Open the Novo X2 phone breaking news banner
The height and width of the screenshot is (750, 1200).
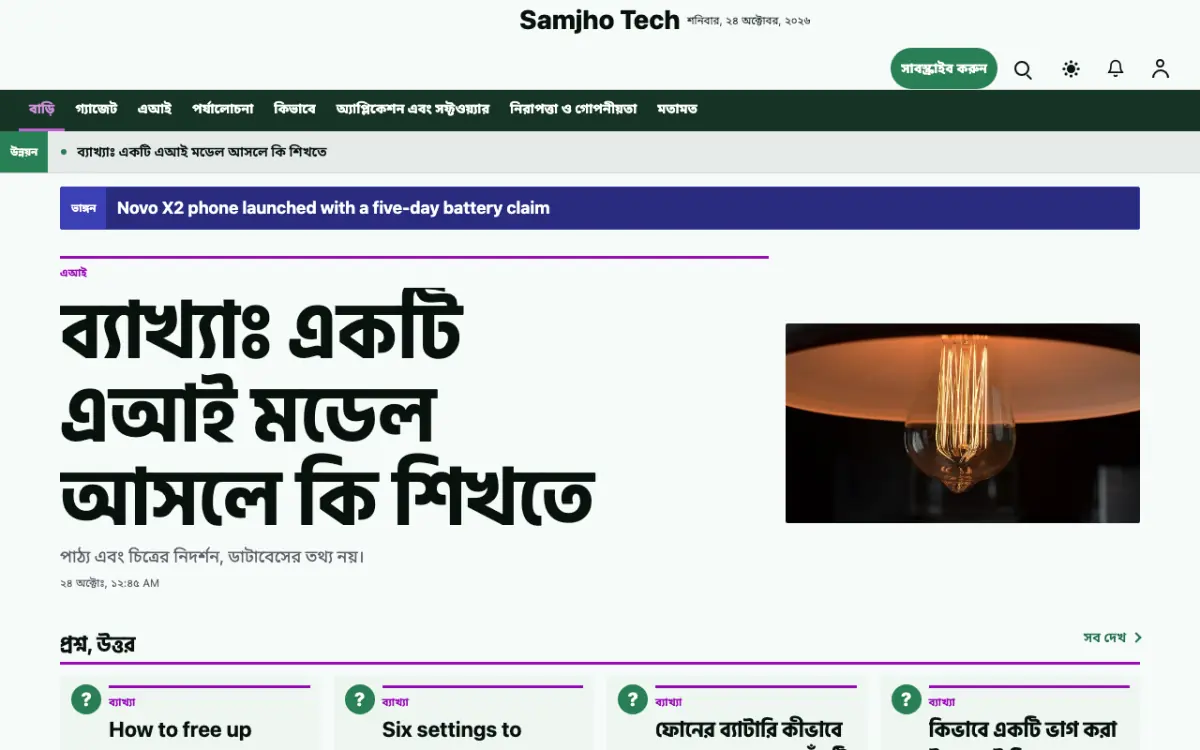(600, 208)
